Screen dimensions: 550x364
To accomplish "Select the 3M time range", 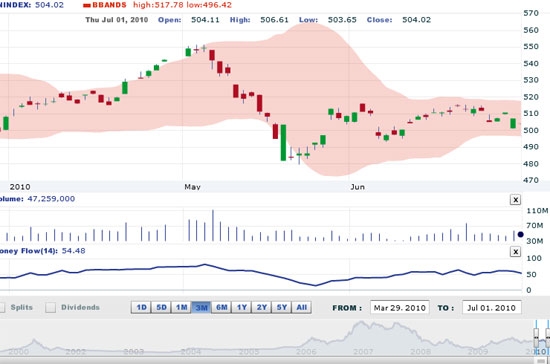I will [x=201, y=308].
